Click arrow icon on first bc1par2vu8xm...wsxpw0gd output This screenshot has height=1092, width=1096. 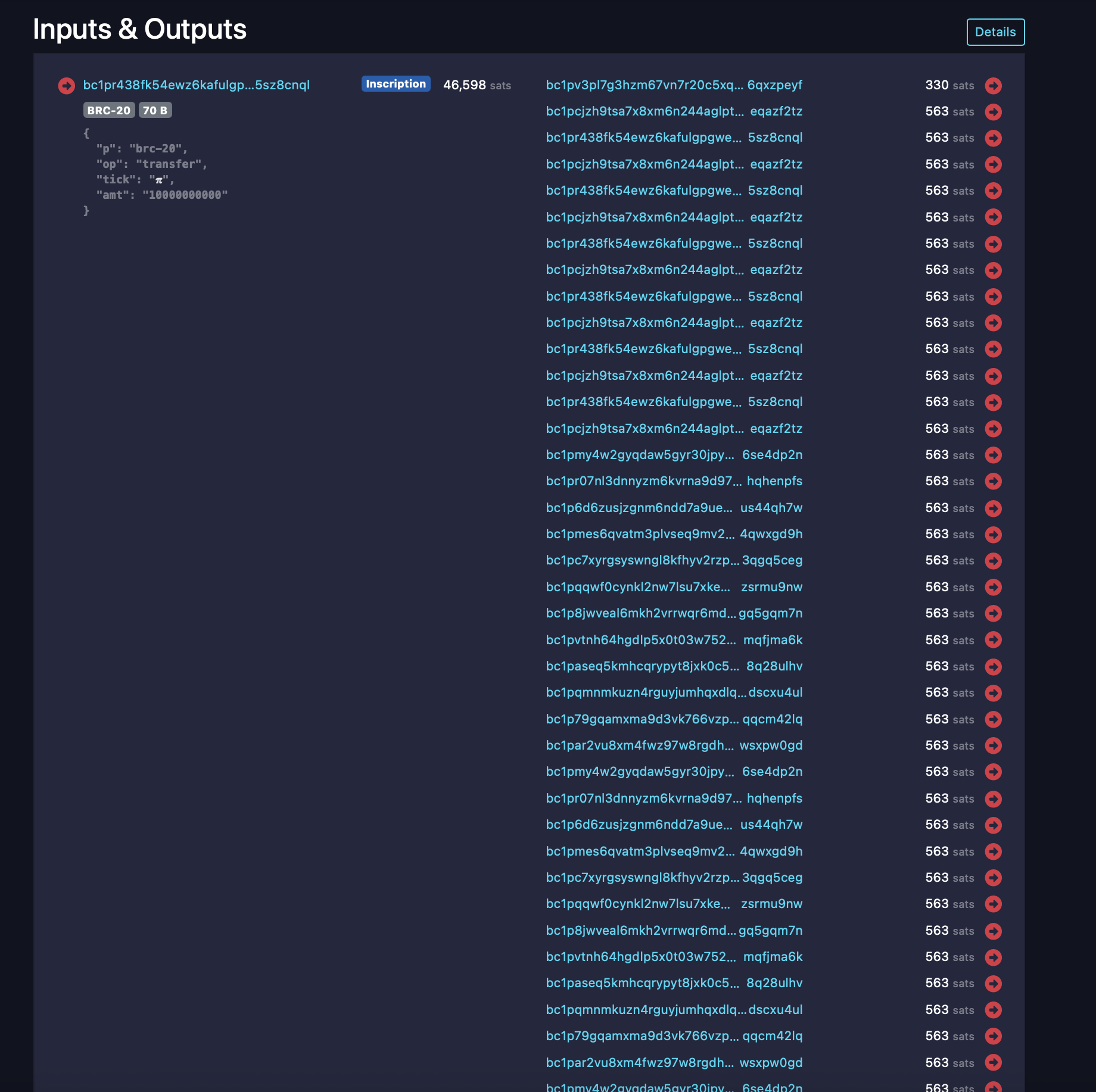[x=993, y=745]
